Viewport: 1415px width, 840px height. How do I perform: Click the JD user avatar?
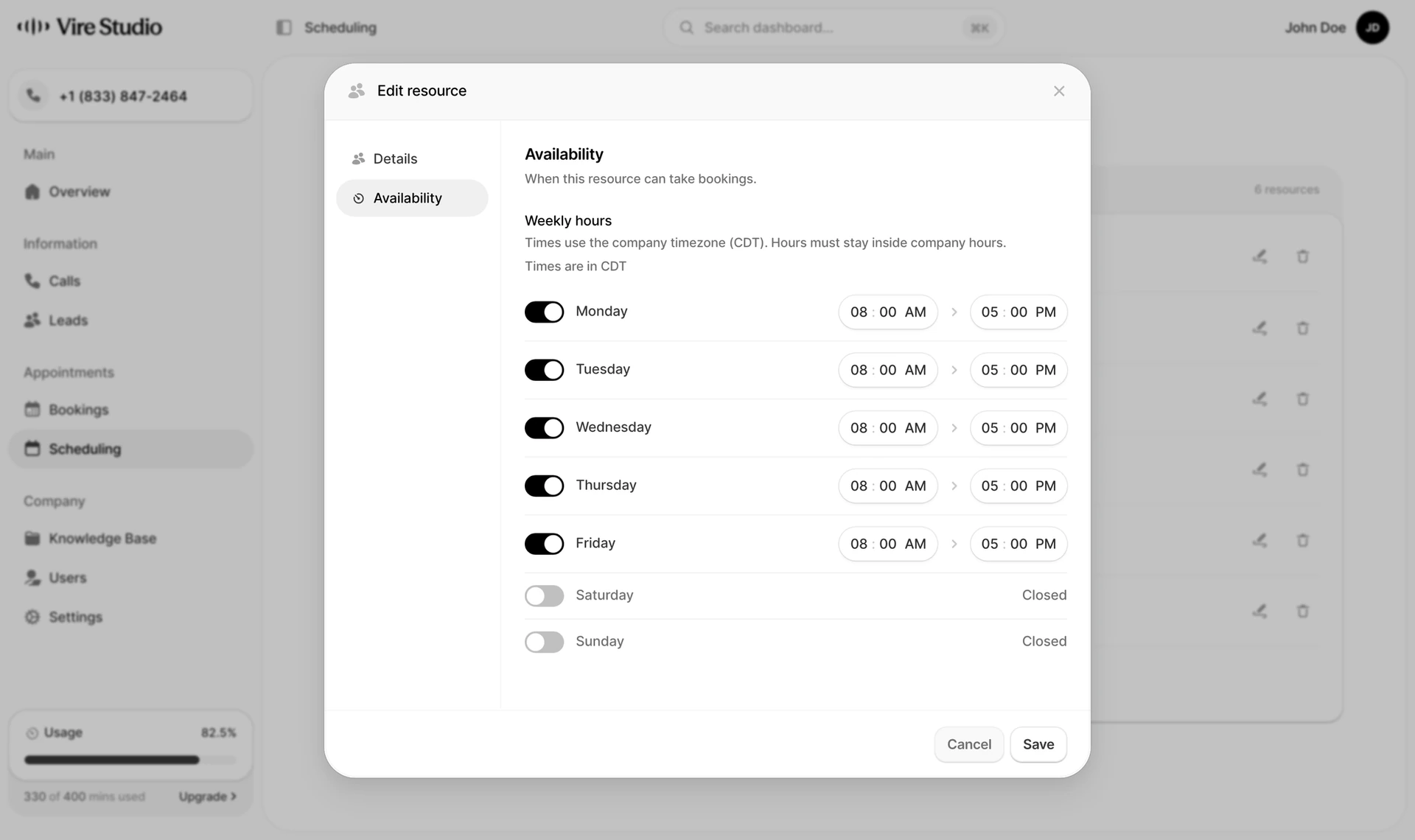click(1372, 27)
